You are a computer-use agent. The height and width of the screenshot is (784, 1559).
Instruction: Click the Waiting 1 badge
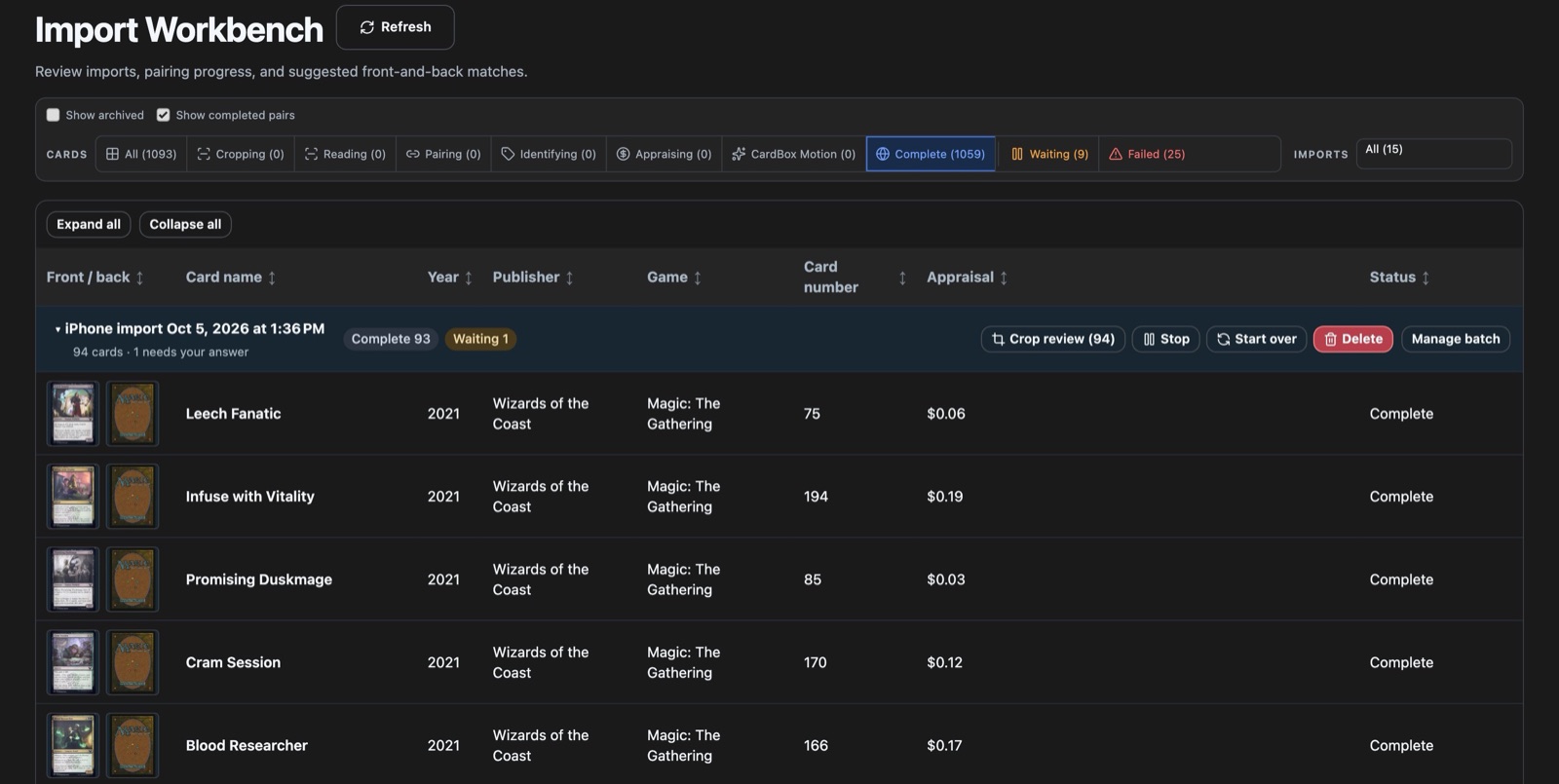(480, 339)
